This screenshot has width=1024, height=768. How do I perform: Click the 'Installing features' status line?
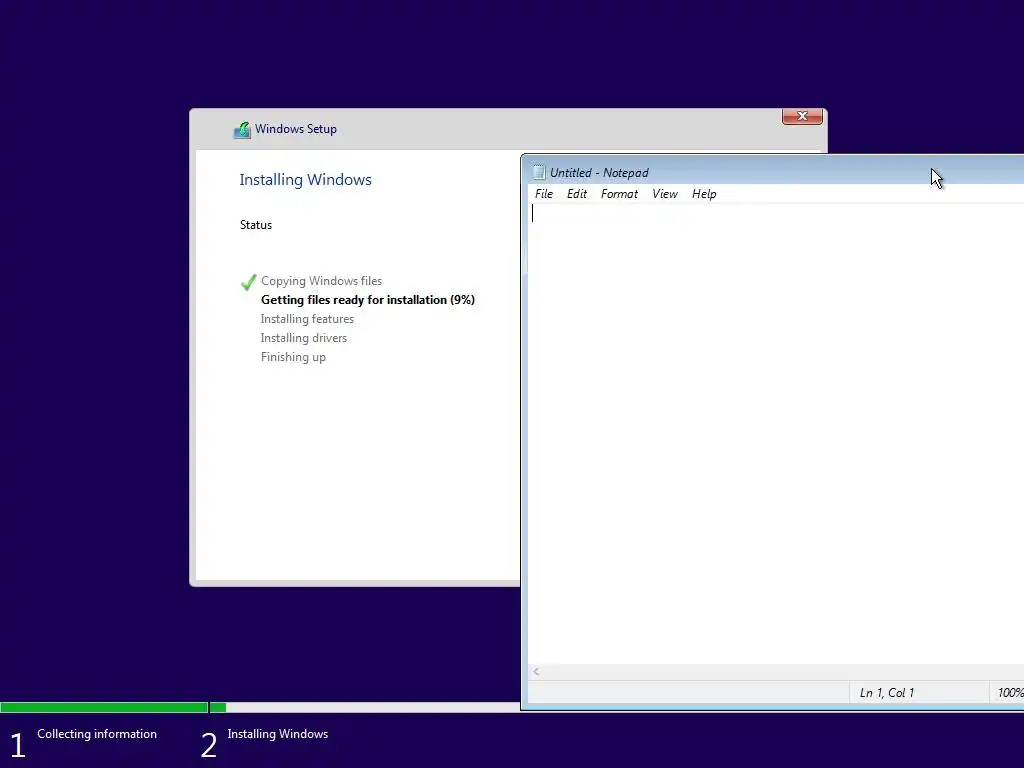pyautogui.click(x=307, y=319)
